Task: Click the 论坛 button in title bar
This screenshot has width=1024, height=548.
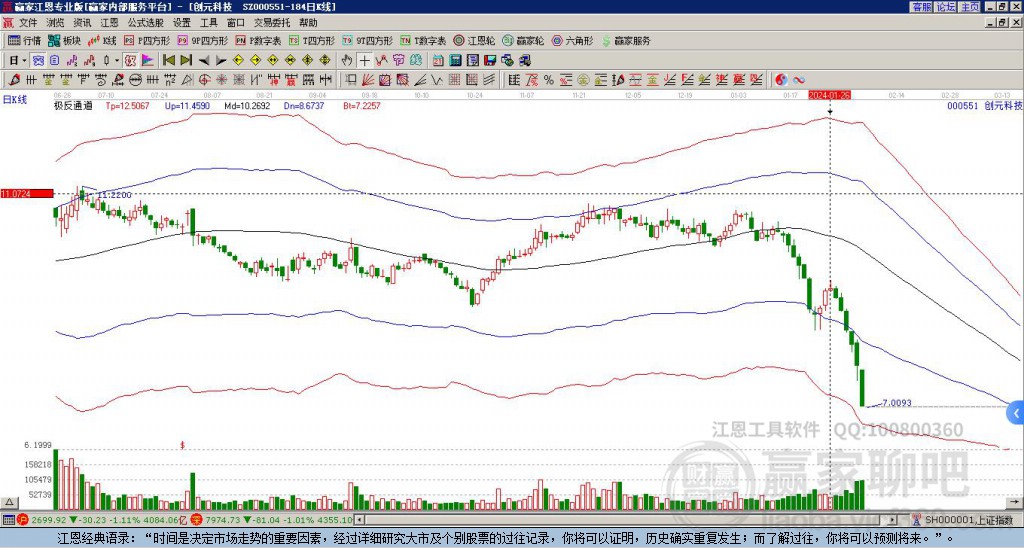Action: point(945,7)
